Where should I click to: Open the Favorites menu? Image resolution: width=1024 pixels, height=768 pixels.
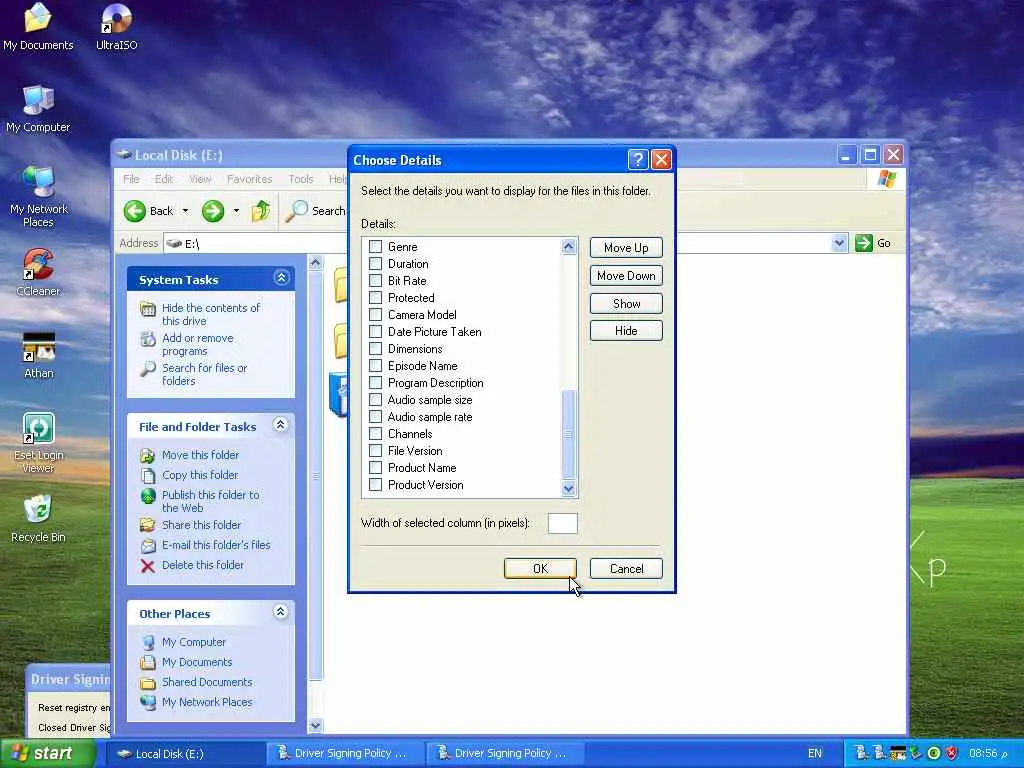coord(249,179)
